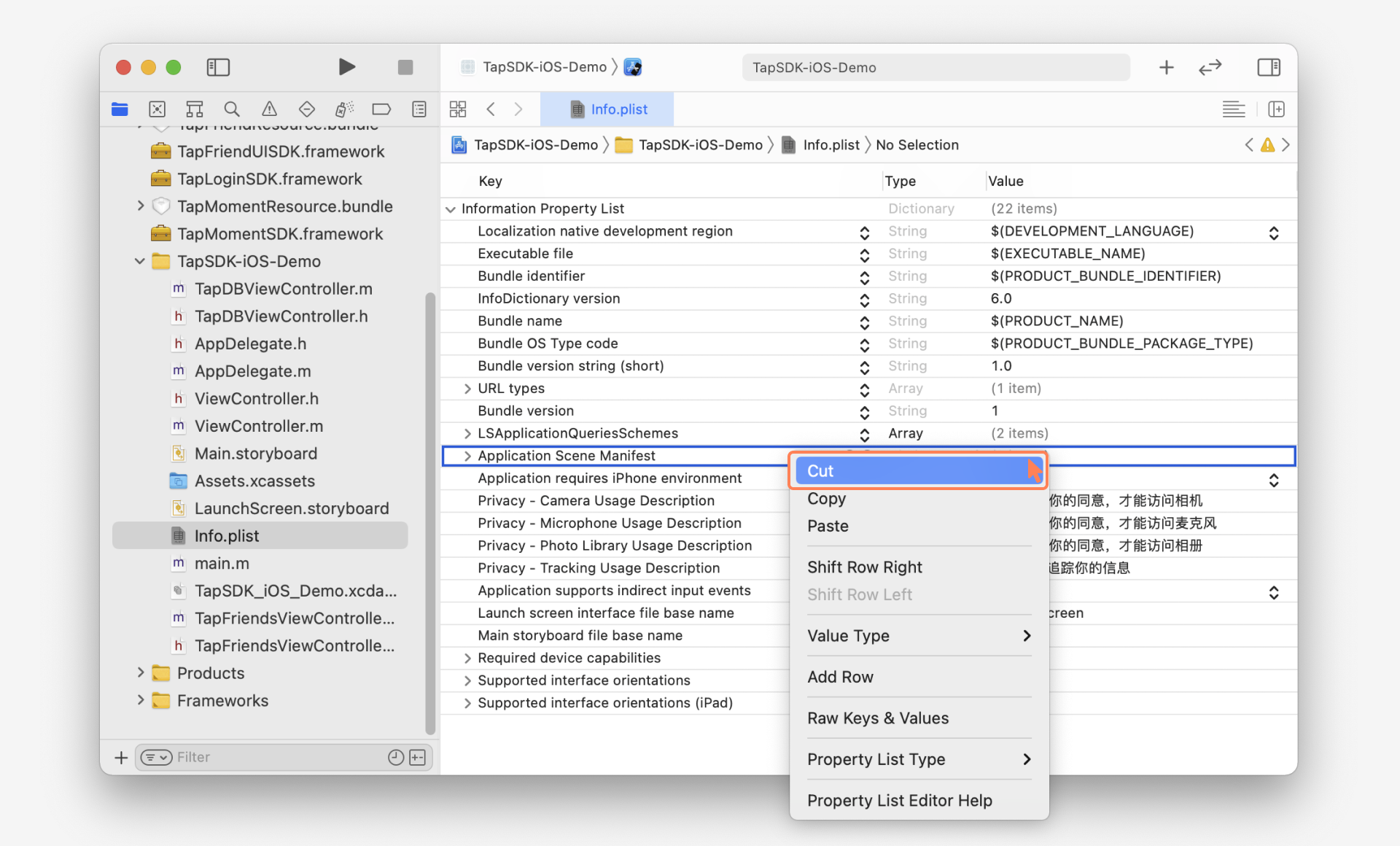Click the Library plus button

(1166, 67)
